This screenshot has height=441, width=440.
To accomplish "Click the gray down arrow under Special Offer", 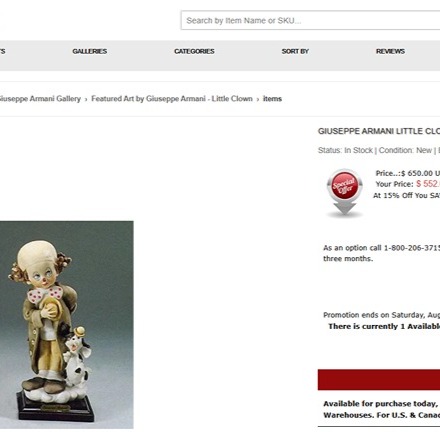I will (x=345, y=209).
